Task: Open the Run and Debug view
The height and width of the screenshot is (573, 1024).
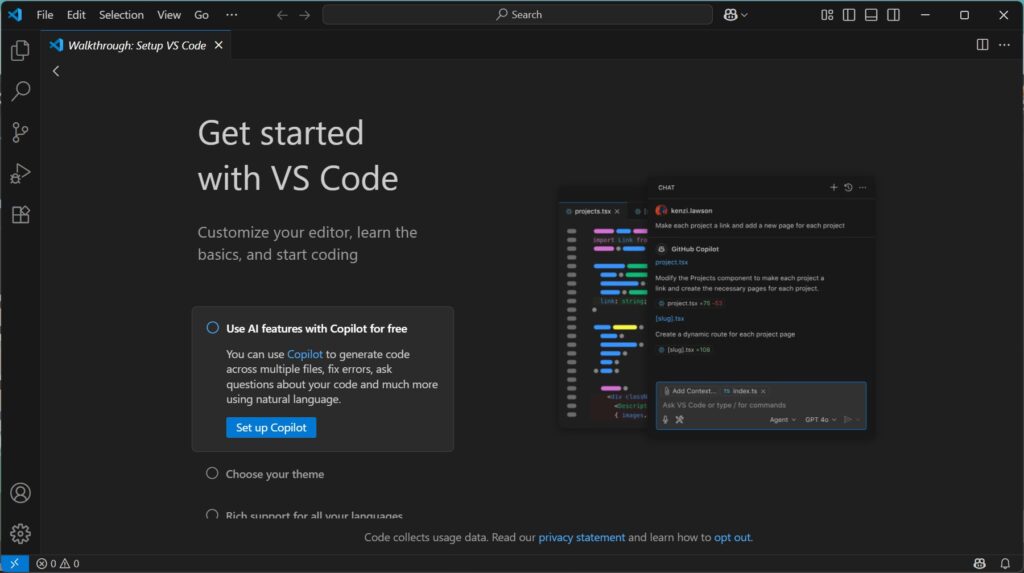Action: pyautogui.click(x=20, y=173)
